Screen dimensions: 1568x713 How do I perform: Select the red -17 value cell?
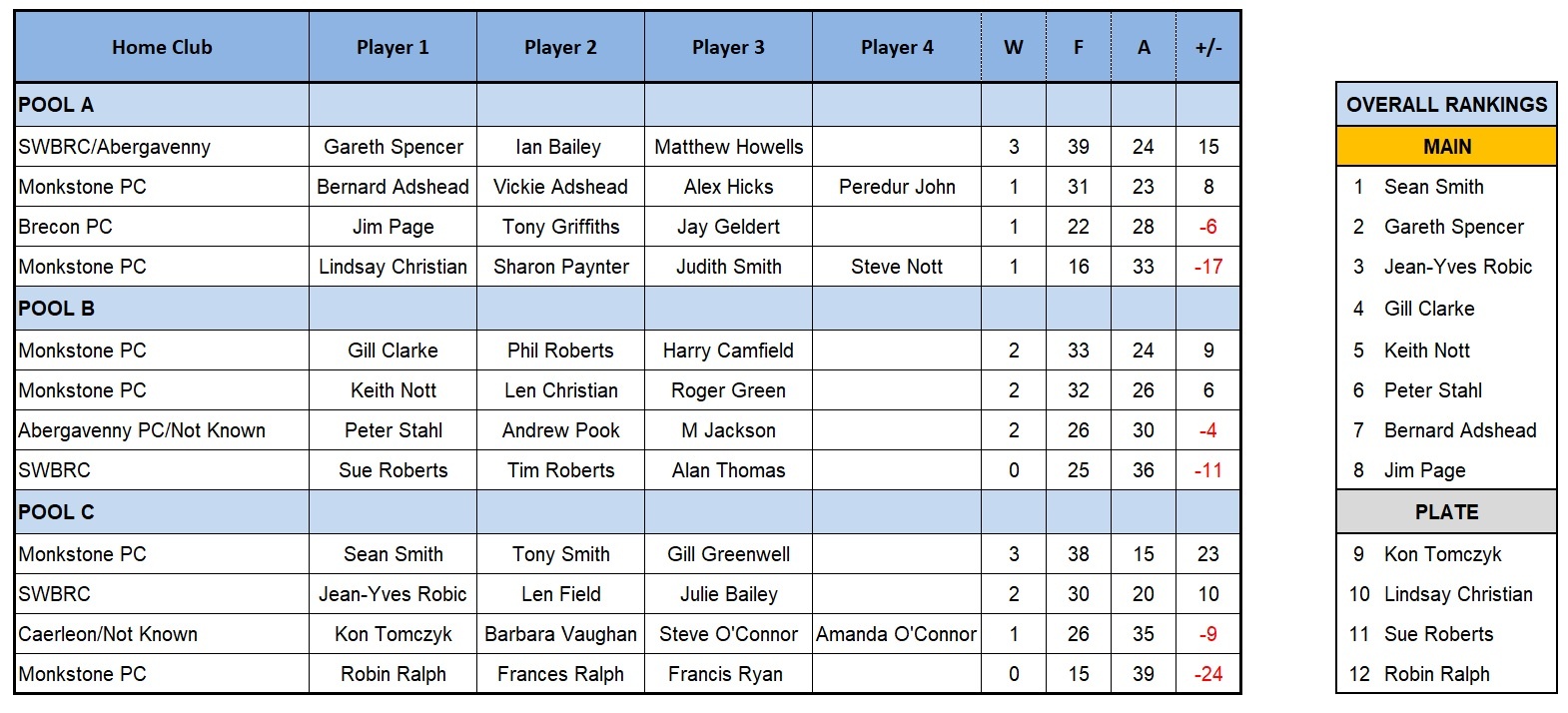[x=1208, y=267]
